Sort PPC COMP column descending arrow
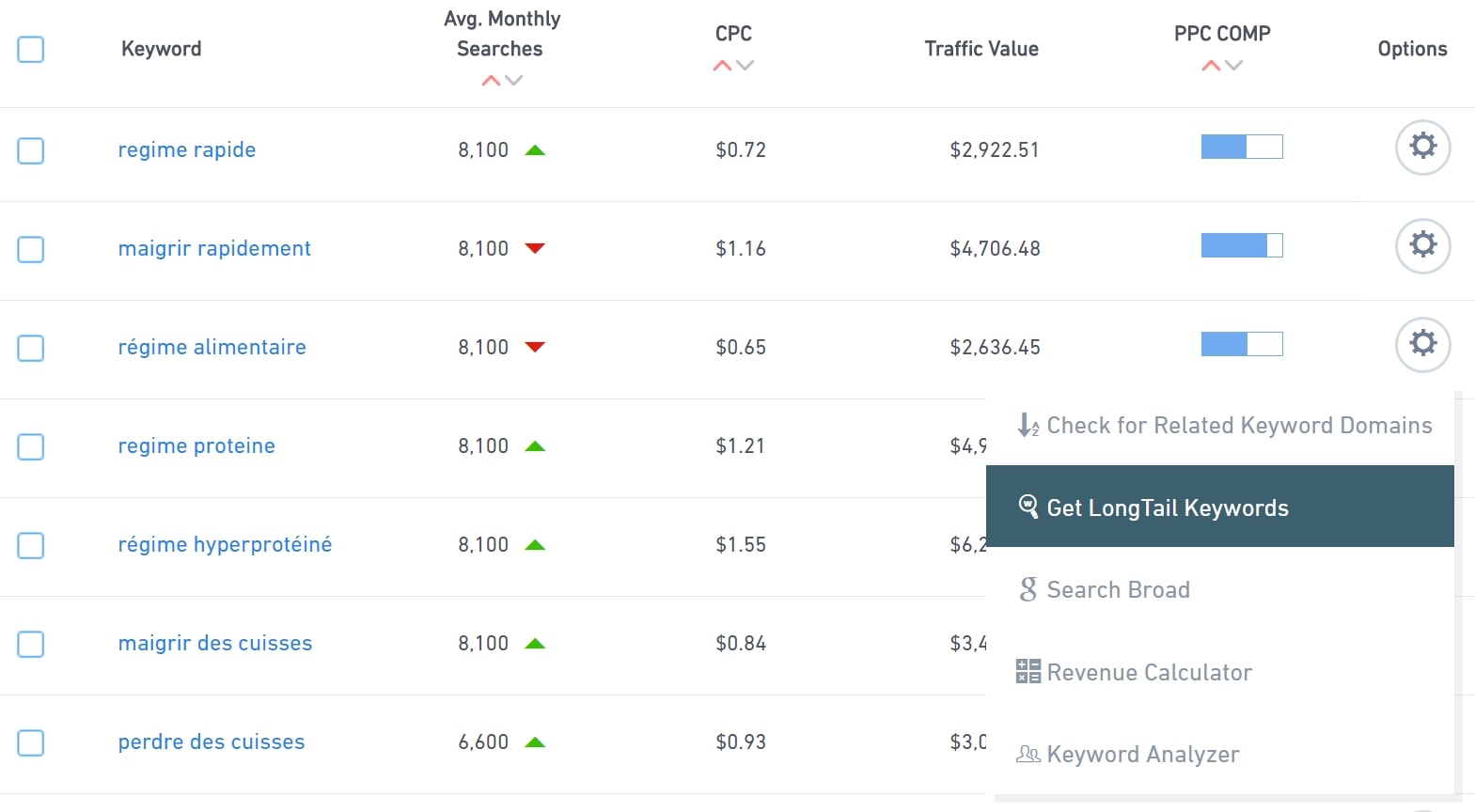Screen dimensions: 1475x812 (x=1234, y=66)
